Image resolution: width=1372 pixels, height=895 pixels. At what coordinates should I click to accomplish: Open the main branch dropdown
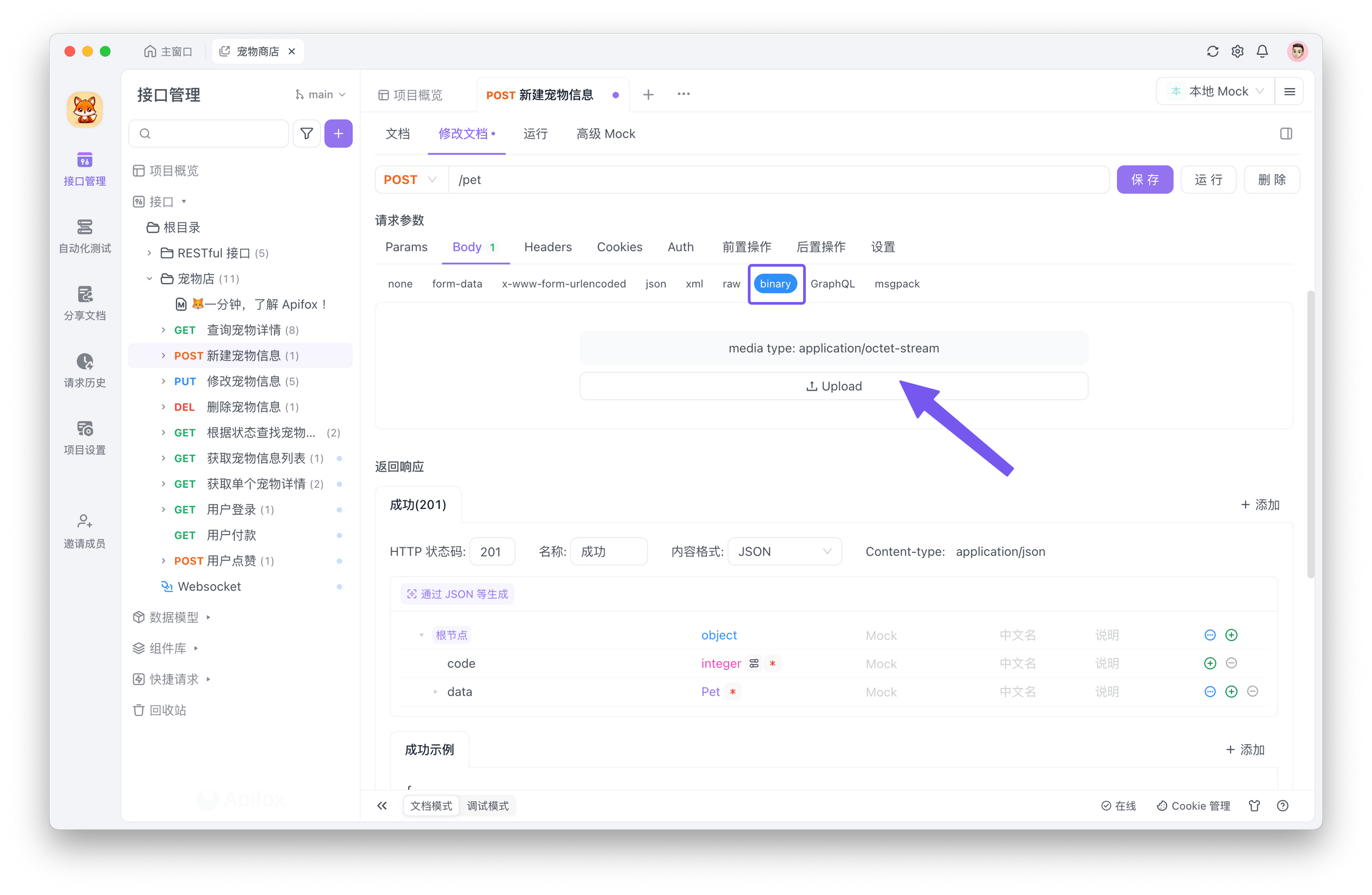coord(320,94)
